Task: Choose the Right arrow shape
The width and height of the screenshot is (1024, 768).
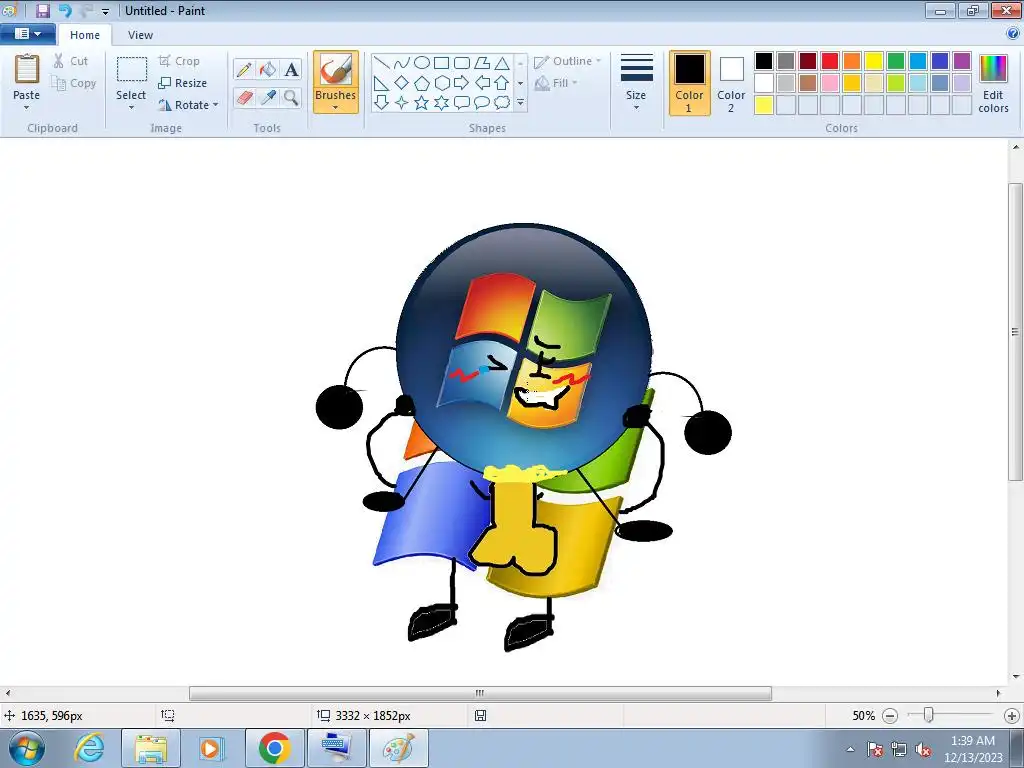Action: pyautogui.click(x=462, y=83)
